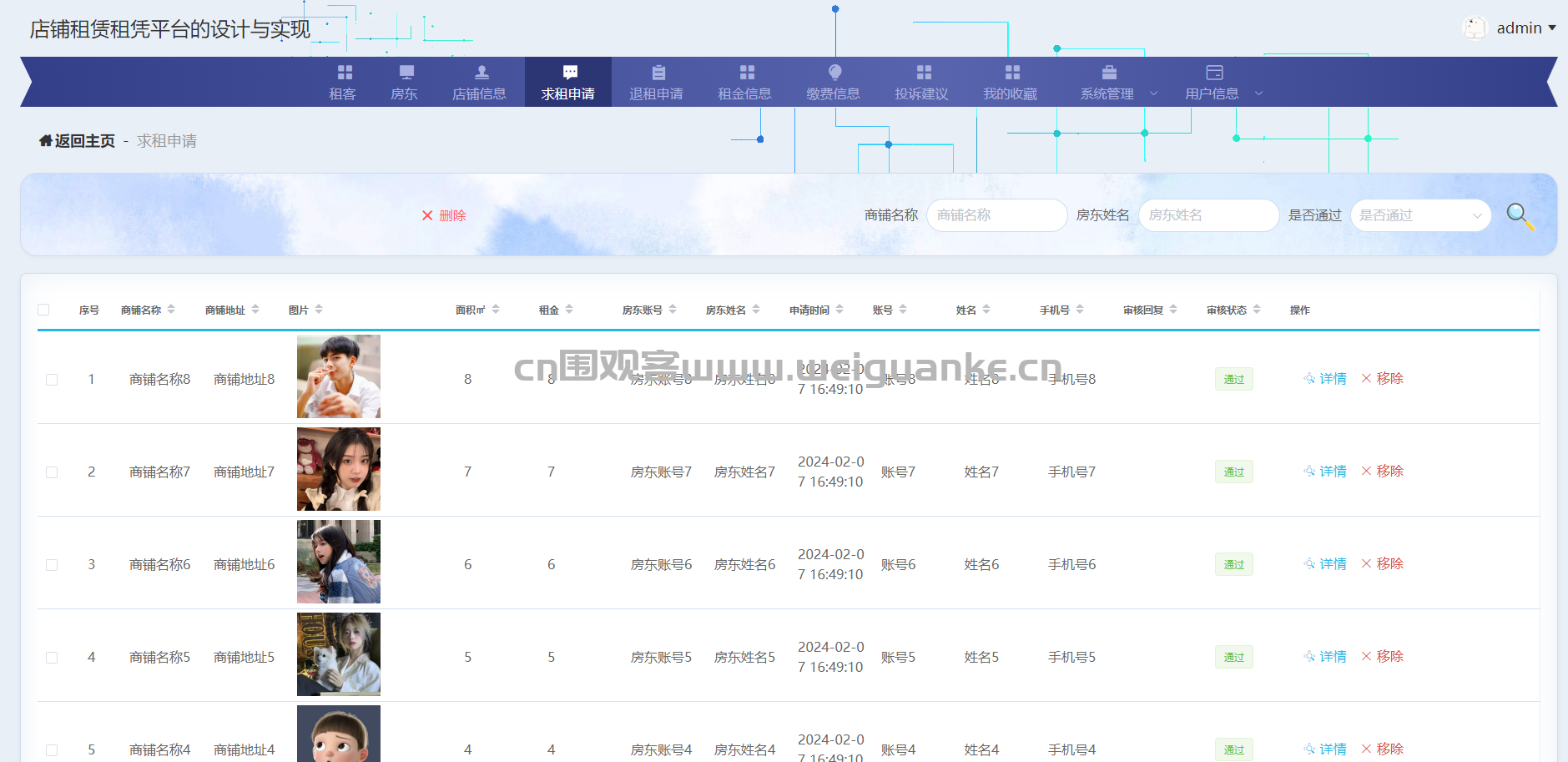Click the 系统管理 briefcase icon
Image resolution: width=1568 pixels, height=762 pixels.
(x=1109, y=73)
